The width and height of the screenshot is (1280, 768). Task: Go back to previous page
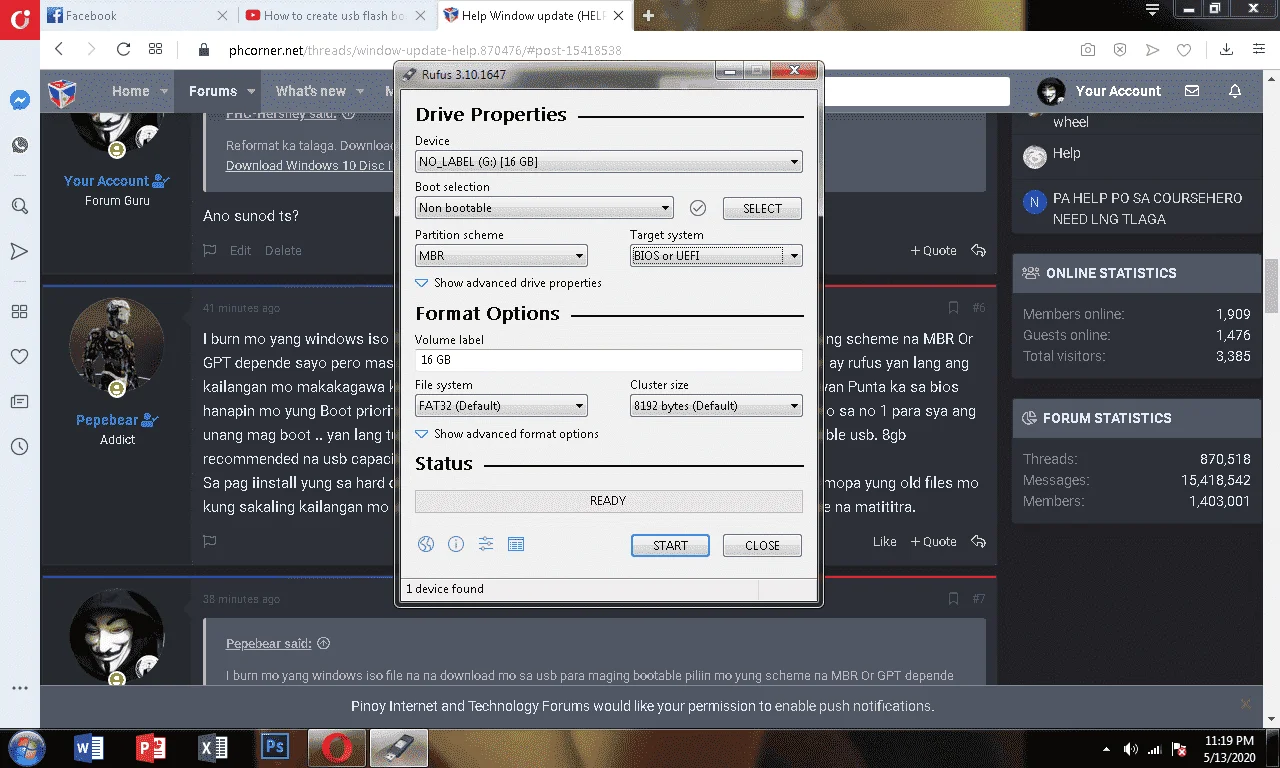59,49
